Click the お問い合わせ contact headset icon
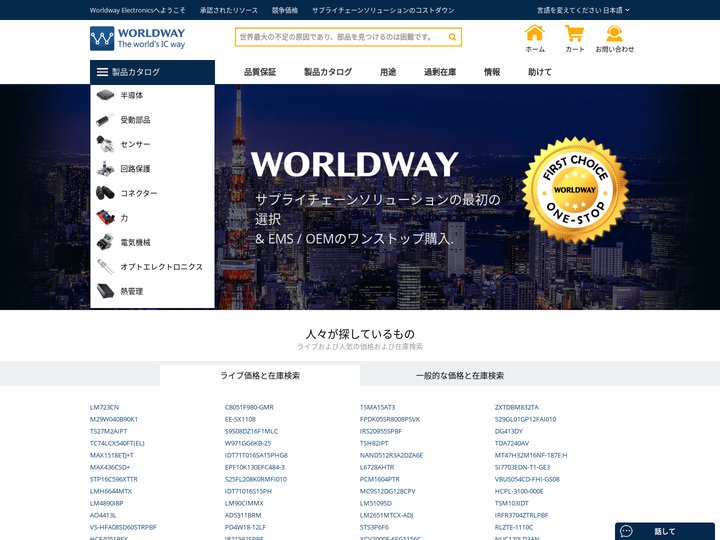The width and height of the screenshot is (720, 540). click(614, 34)
